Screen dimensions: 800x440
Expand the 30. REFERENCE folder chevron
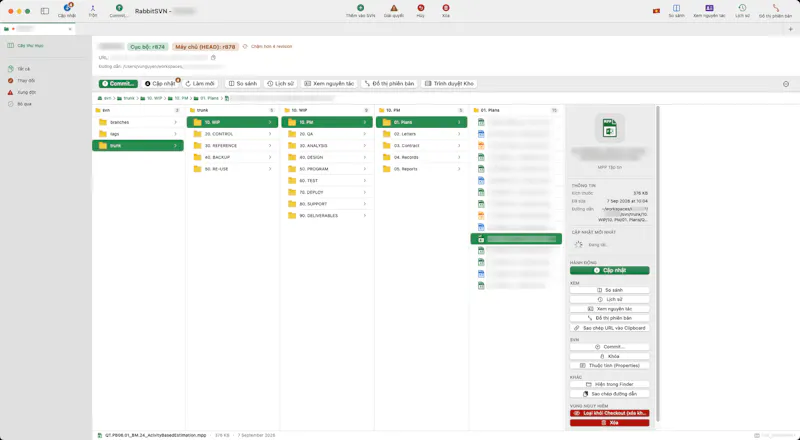(270, 145)
